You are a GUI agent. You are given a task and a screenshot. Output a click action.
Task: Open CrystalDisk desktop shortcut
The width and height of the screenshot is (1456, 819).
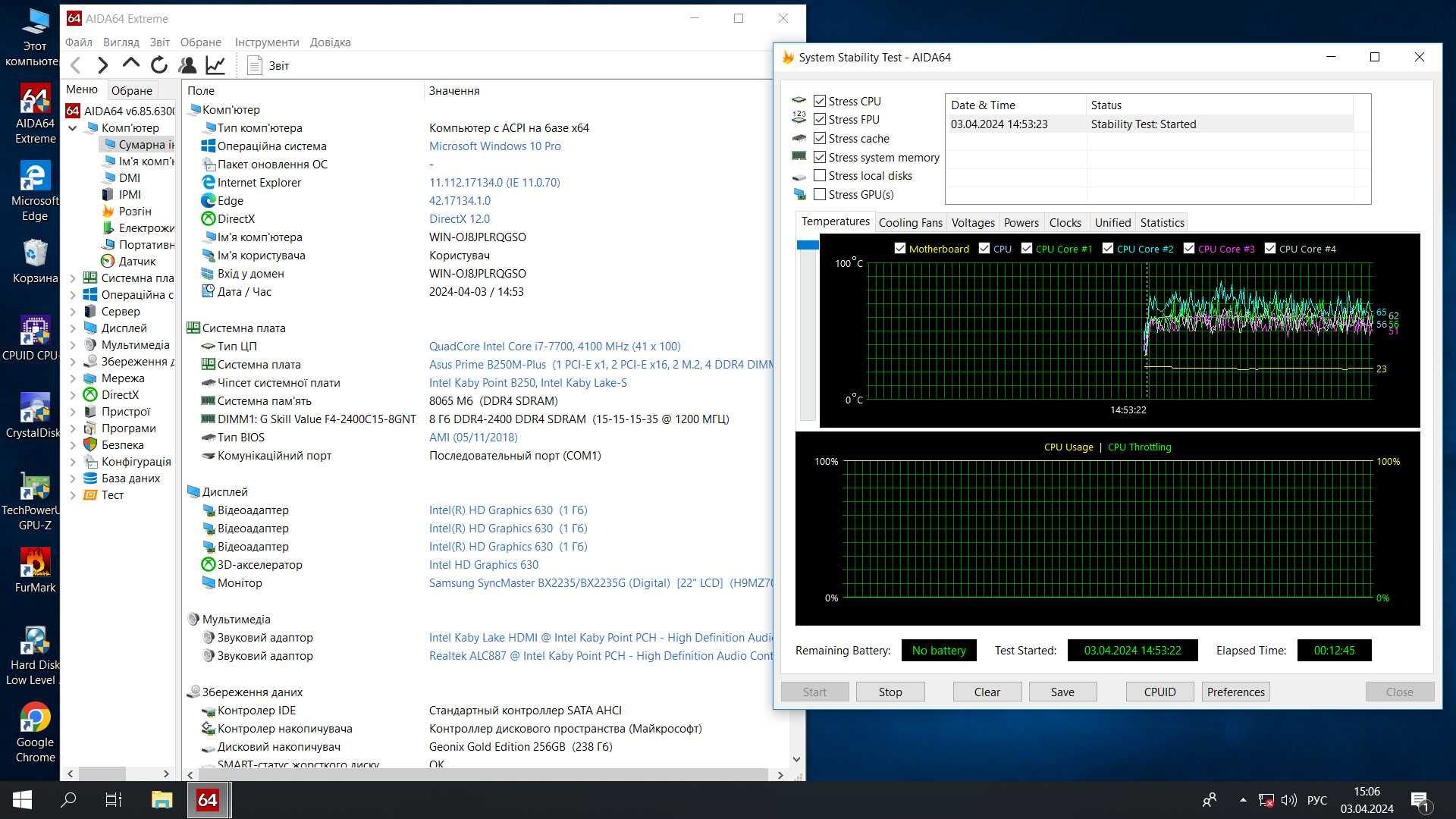coord(33,415)
